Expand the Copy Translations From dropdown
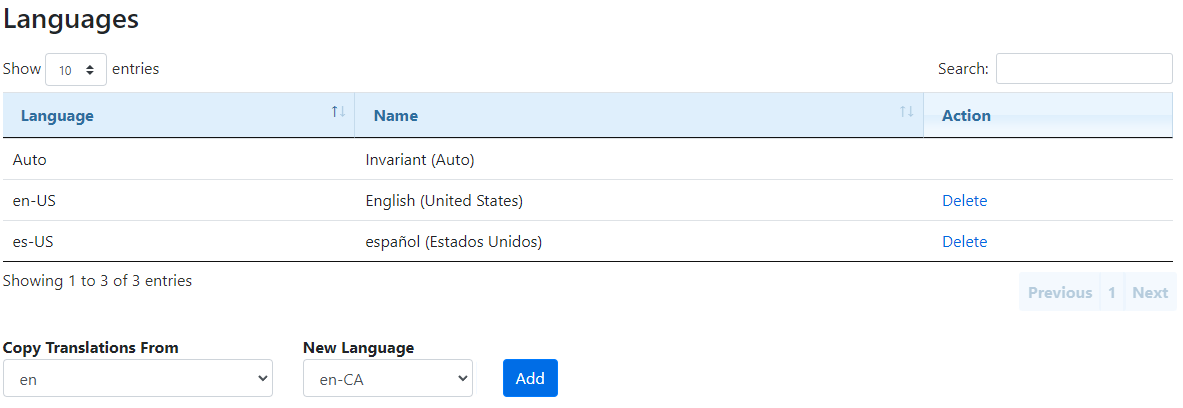This screenshot has width=1183, height=408. tap(138, 379)
